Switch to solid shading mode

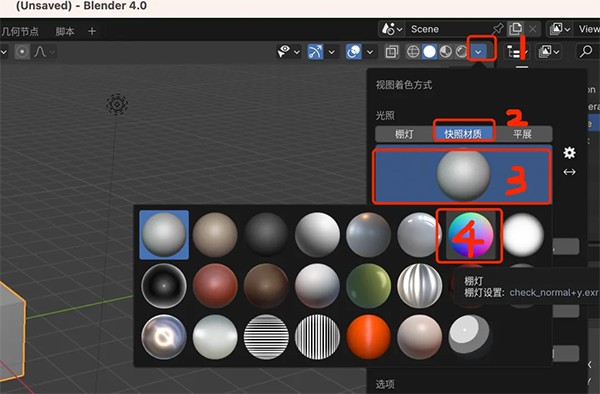pyautogui.click(x=429, y=52)
